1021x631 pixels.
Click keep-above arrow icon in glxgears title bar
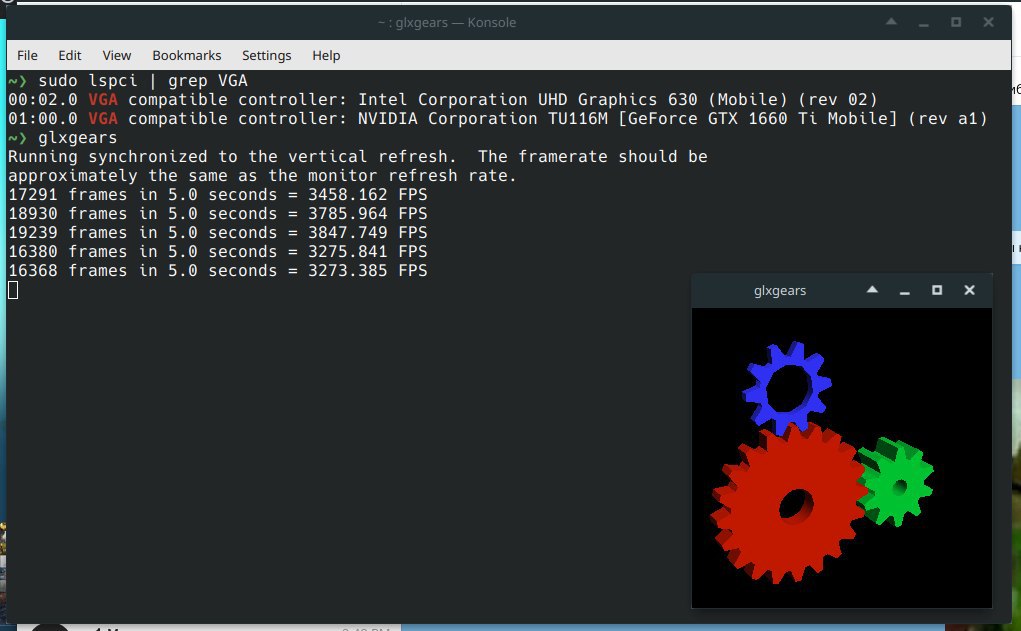coord(873,290)
